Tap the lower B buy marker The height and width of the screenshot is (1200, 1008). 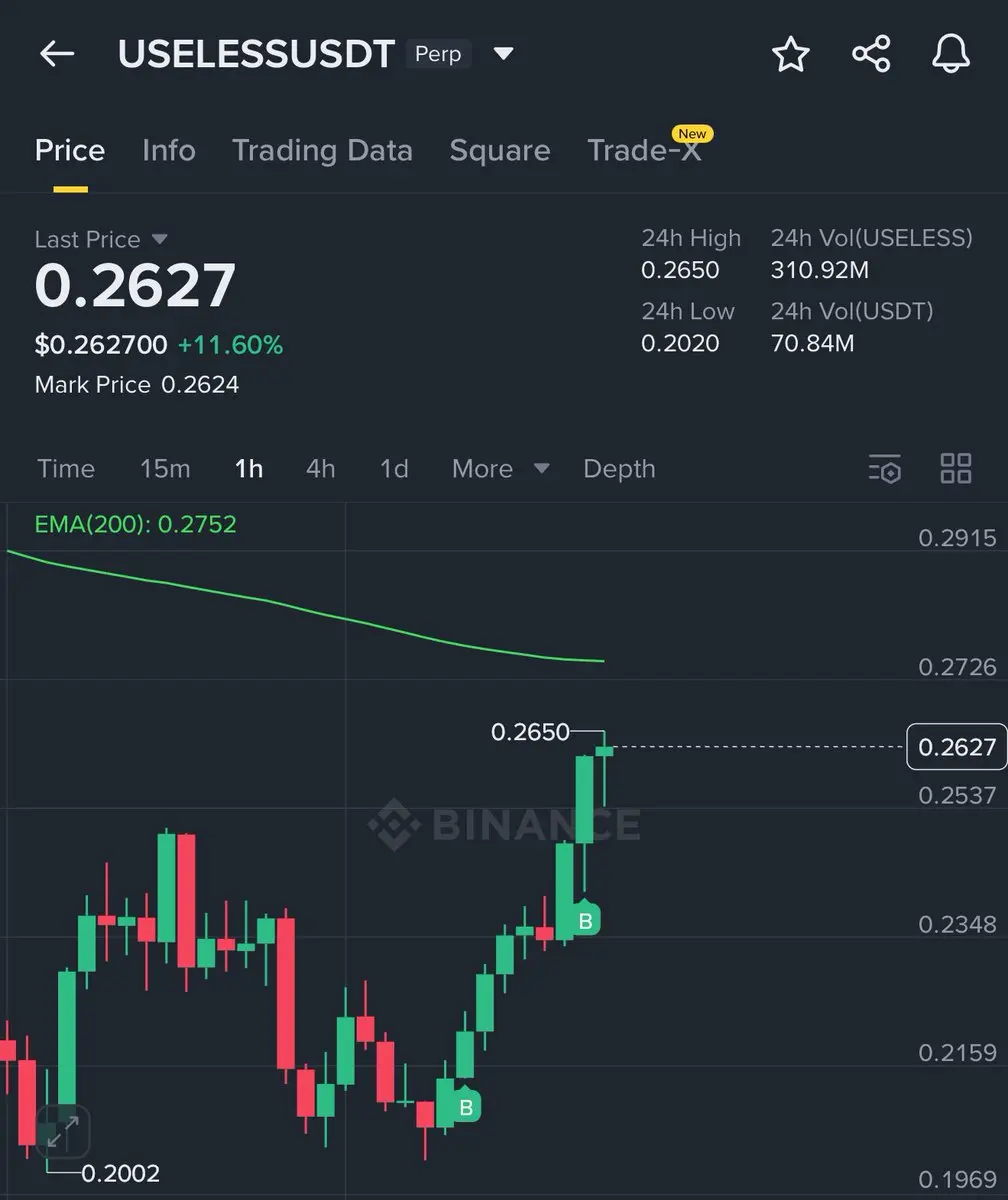click(x=466, y=1107)
